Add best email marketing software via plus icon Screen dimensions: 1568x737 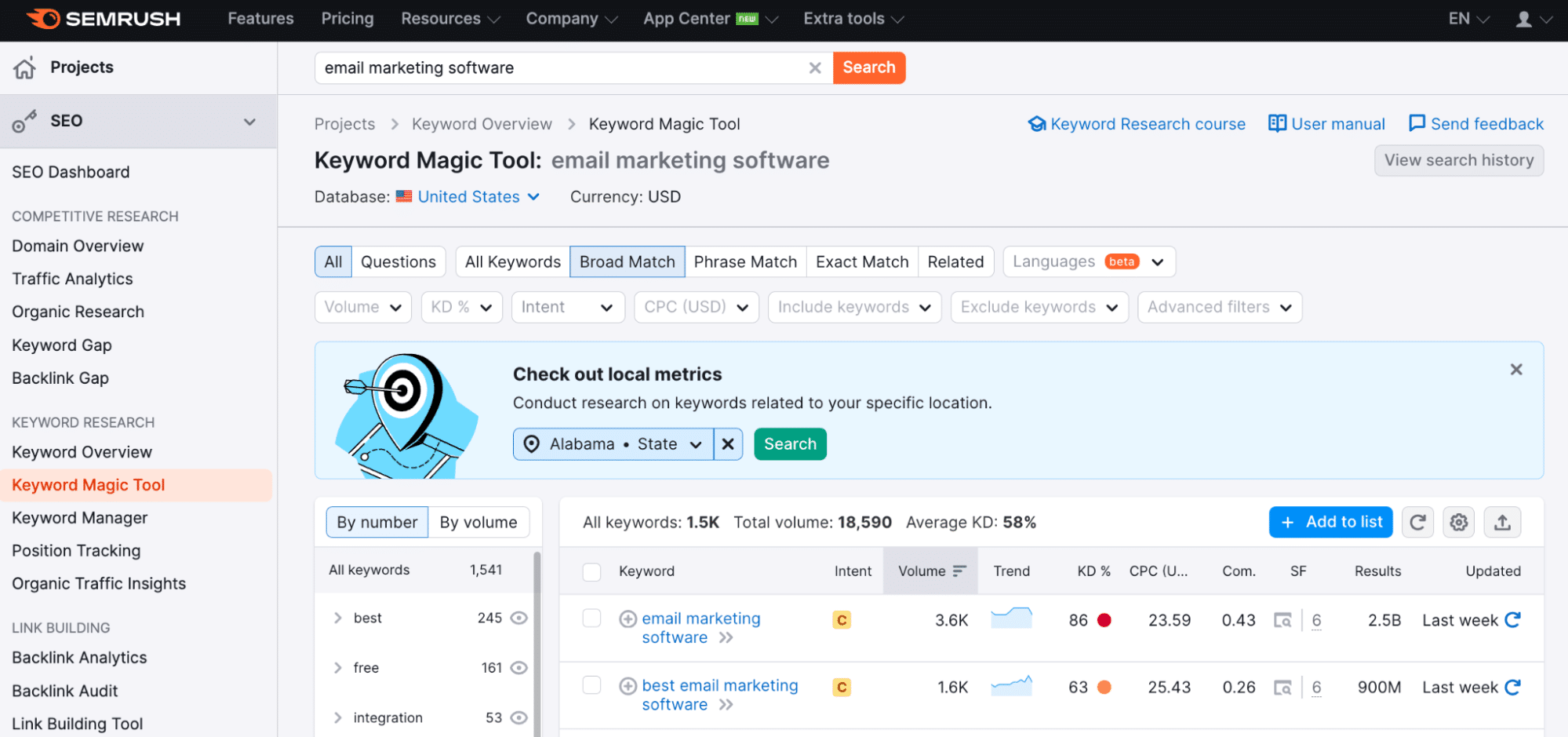tap(628, 687)
